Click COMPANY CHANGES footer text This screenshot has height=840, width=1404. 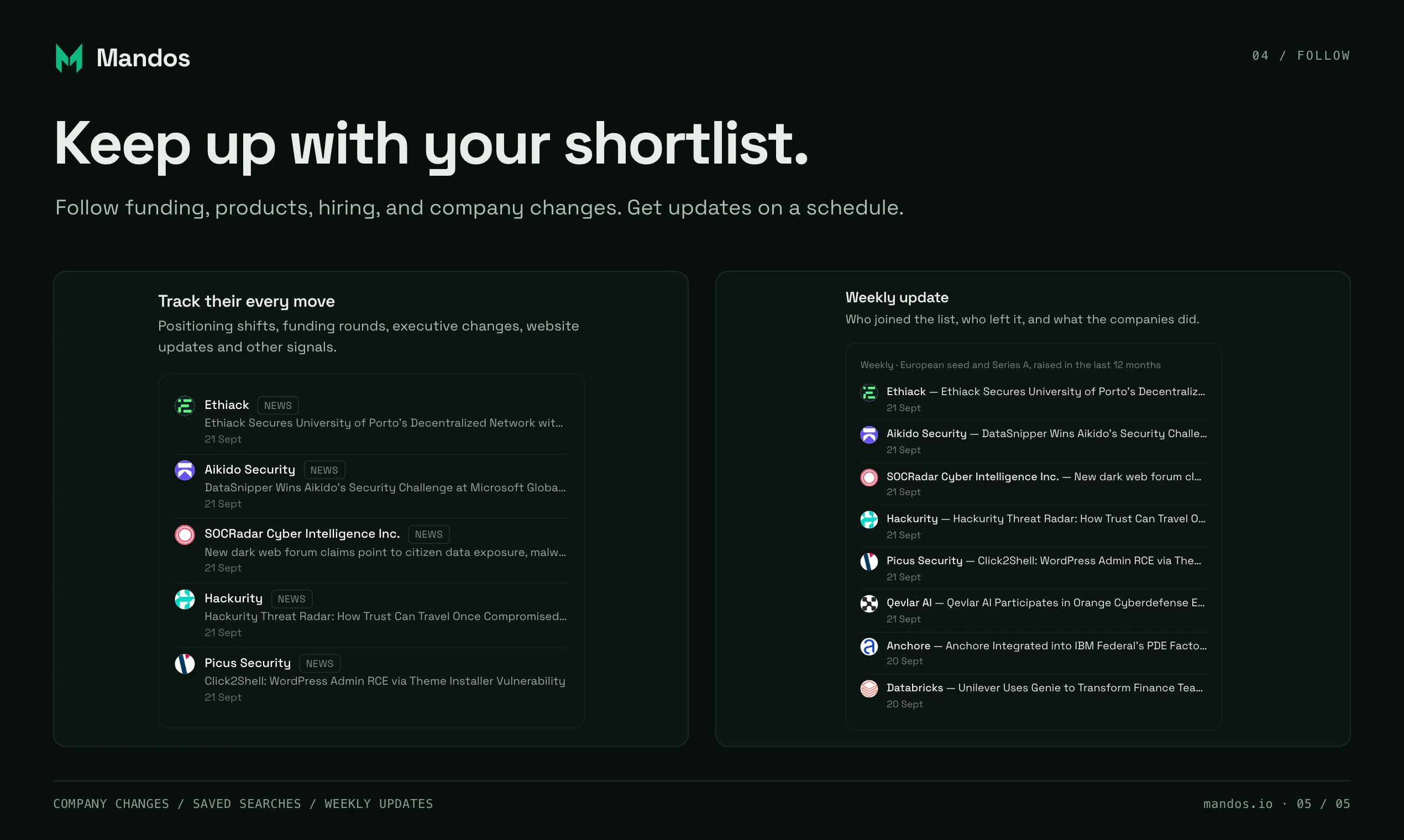tap(111, 804)
